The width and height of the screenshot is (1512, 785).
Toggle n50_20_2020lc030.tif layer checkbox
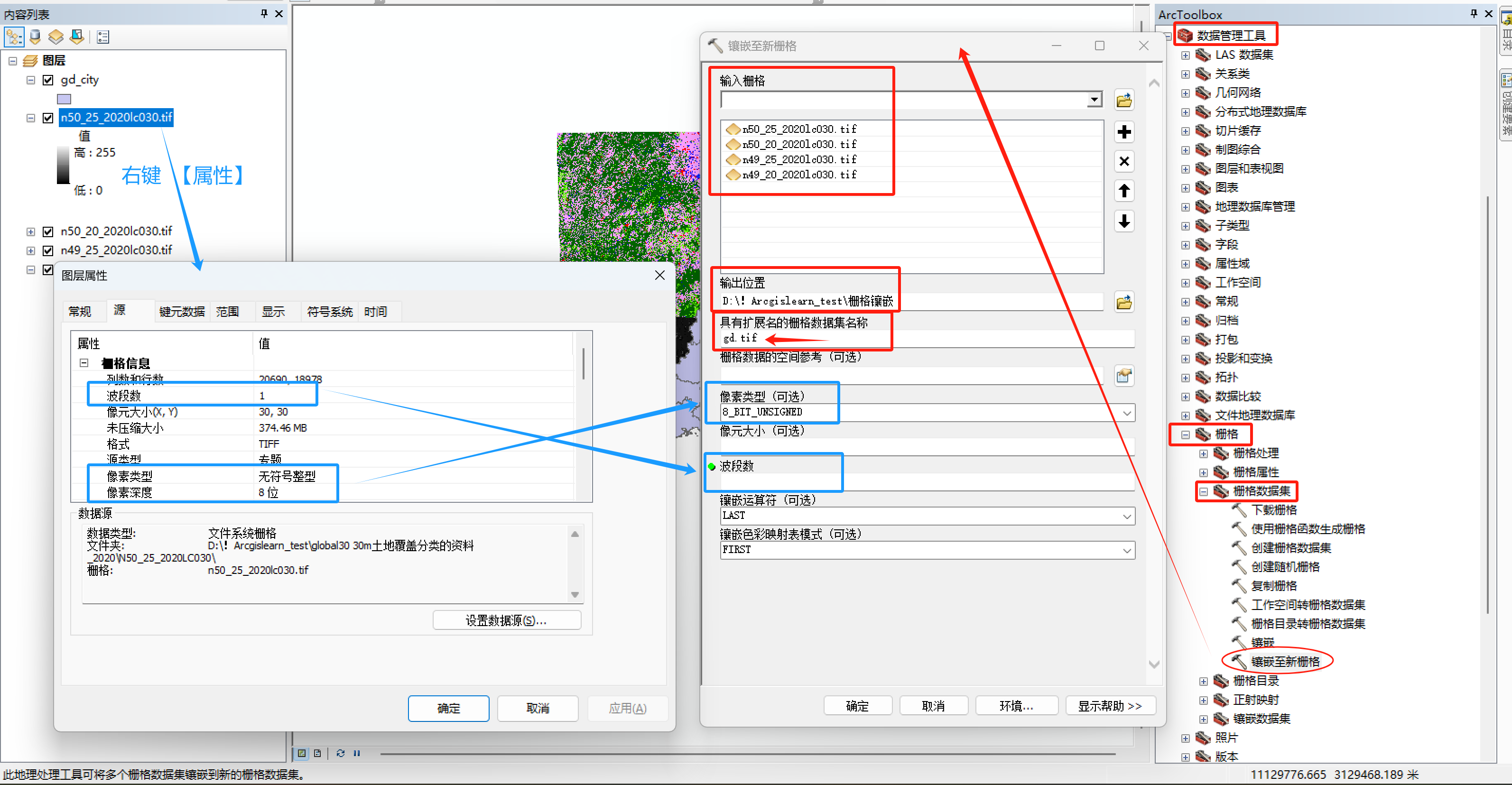[x=48, y=232]
